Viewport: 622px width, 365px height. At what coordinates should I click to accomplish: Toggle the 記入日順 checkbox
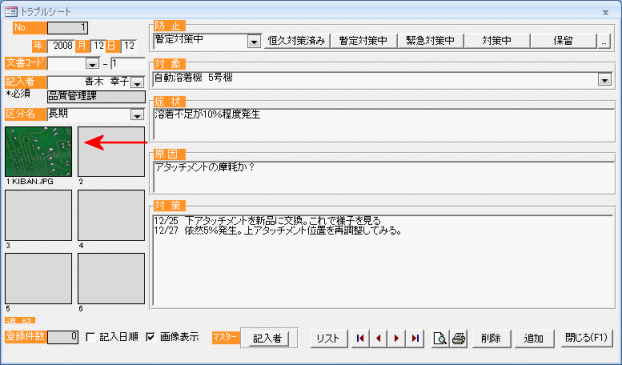click(90, 337)
